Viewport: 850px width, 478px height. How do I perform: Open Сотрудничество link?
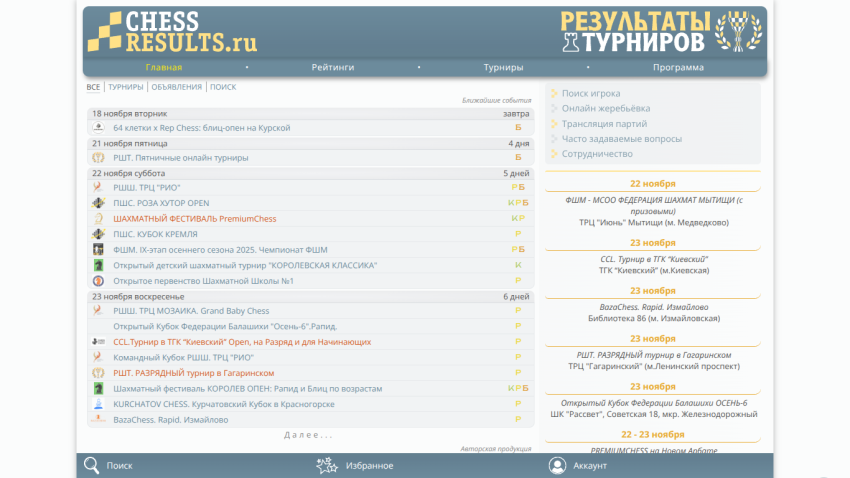(597, 154)
